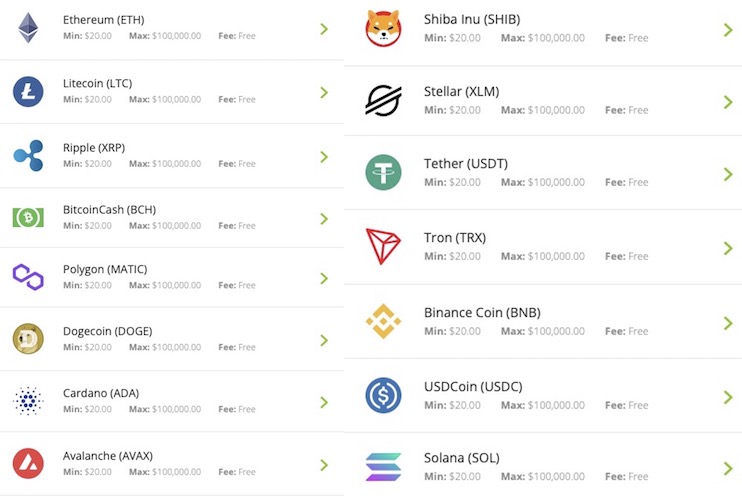Viewport: 742px width, 498px height.
Task: Click the yellow Binance Coin icon
Action: pos(383,321)
